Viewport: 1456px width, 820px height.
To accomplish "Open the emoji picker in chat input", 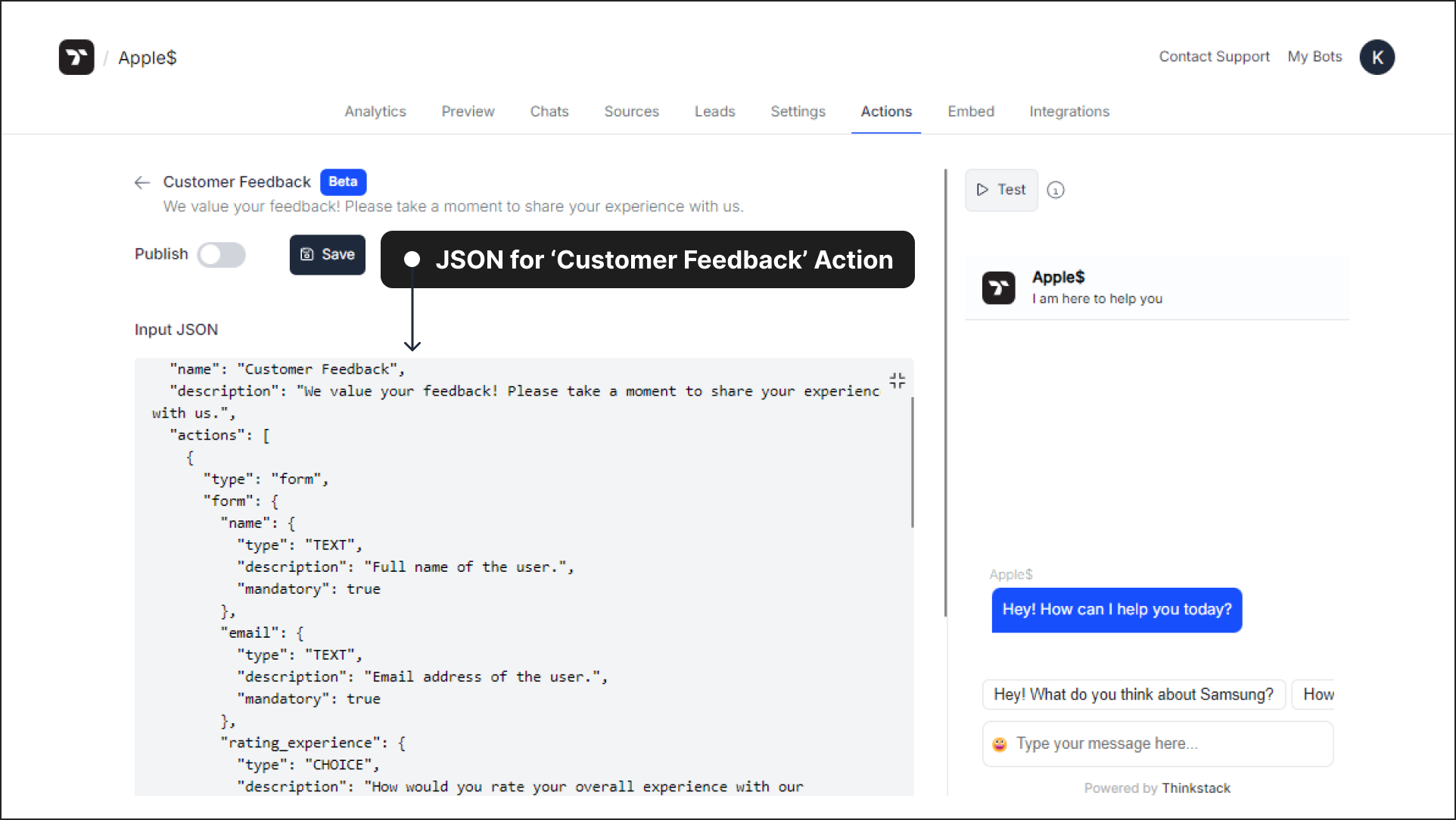I will [1000, 744].
